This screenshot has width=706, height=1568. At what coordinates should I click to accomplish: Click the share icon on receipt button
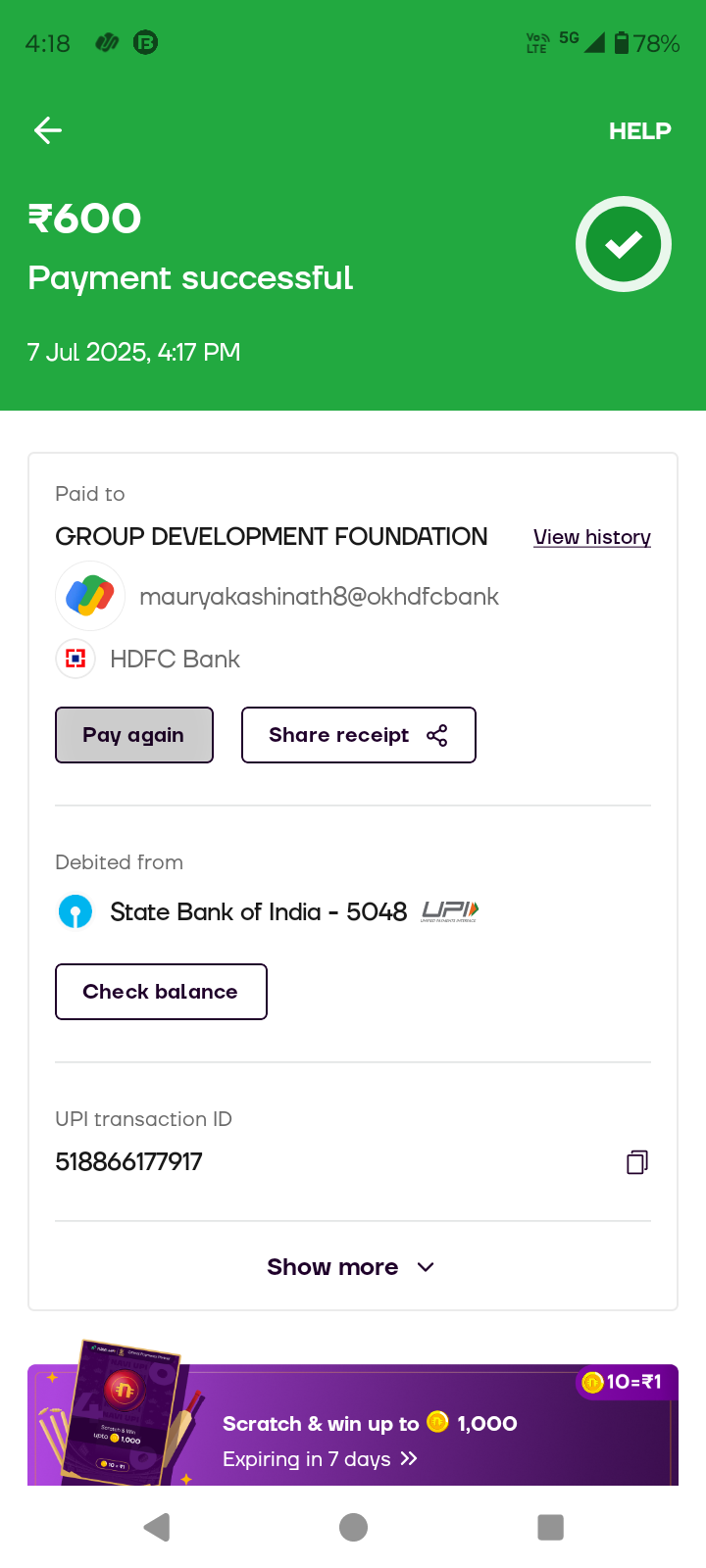(437, 735)
